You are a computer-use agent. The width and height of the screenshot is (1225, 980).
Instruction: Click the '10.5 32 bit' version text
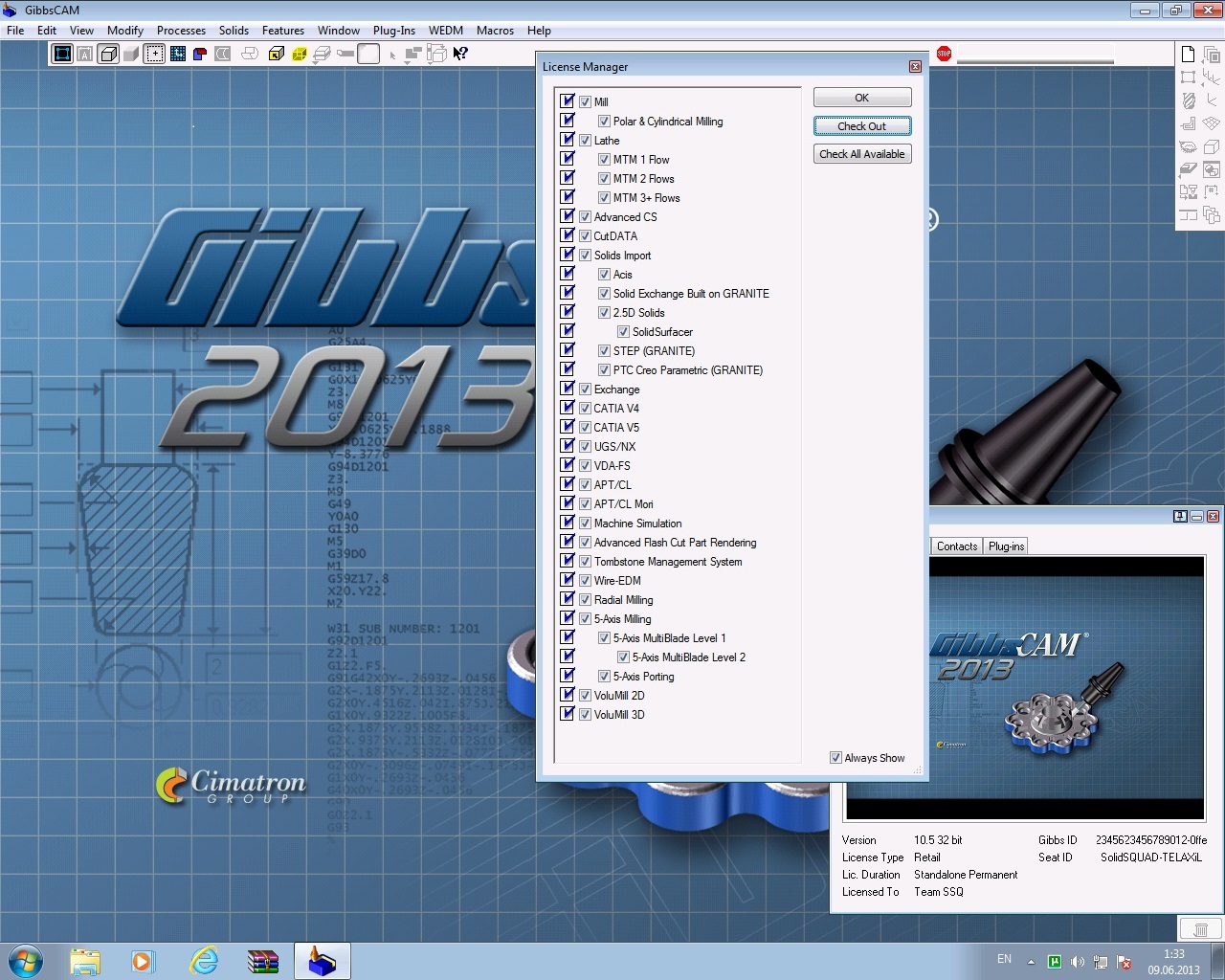[938, 840]
